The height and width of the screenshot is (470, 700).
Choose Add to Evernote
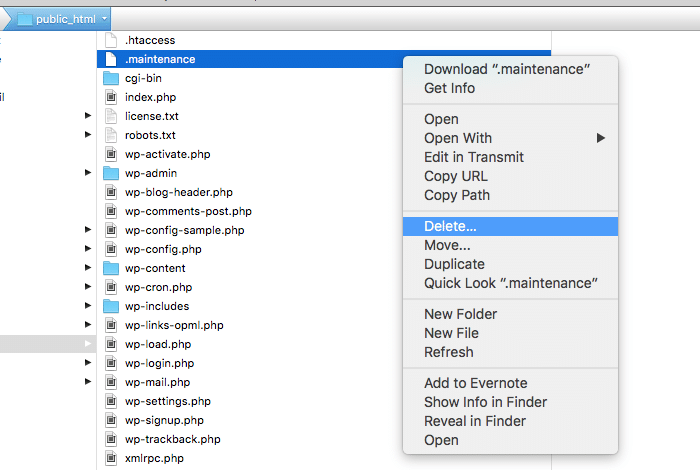tap(510, 383)
